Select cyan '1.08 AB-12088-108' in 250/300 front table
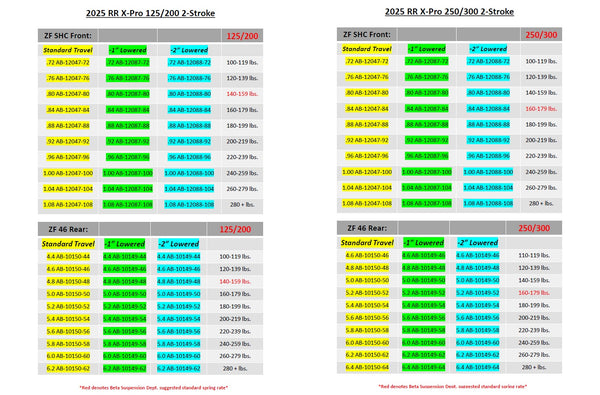The image size is (600, 395). click(488, 203)
